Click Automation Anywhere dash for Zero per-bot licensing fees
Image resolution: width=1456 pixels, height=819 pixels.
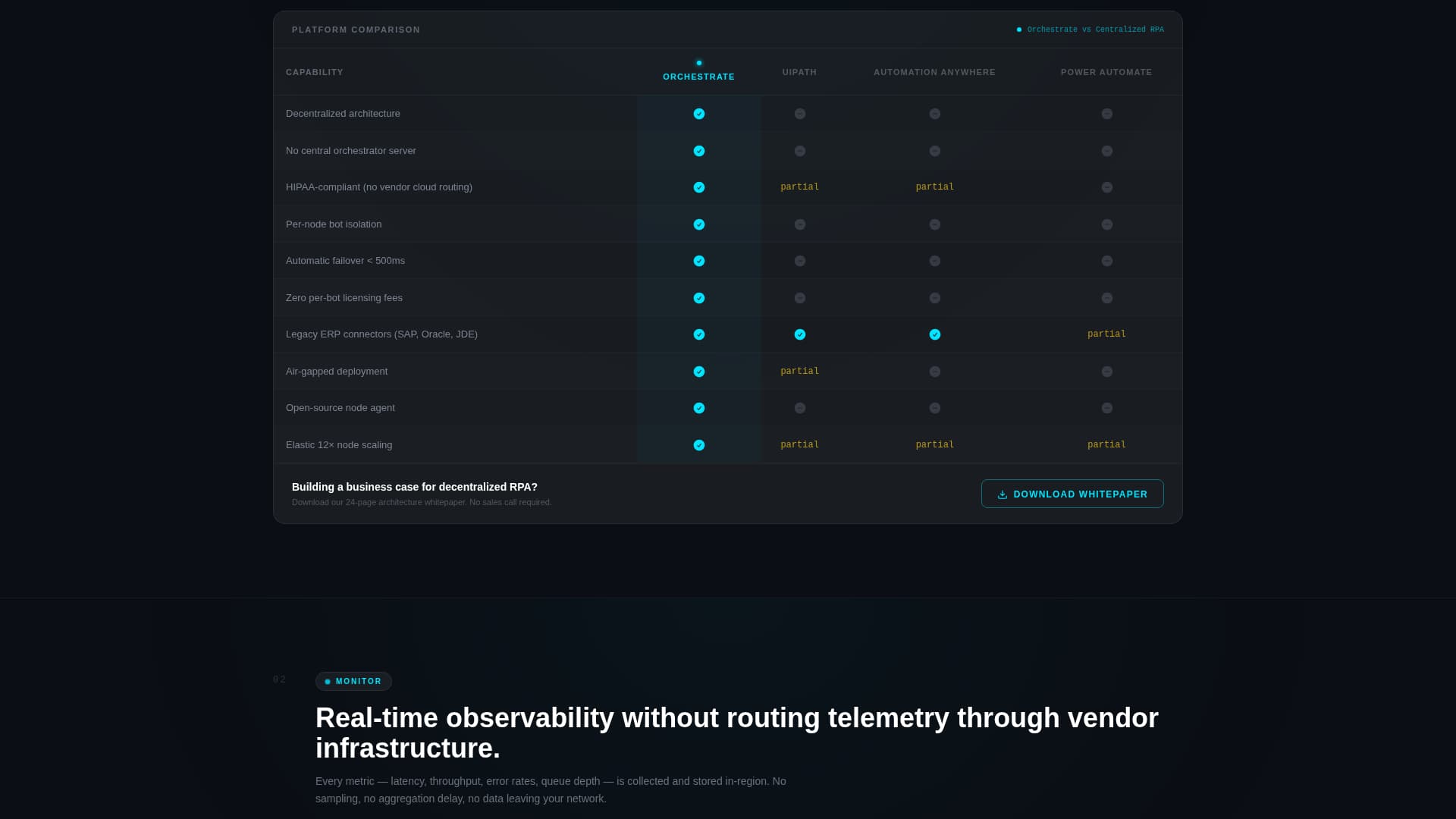coord(935,298)
